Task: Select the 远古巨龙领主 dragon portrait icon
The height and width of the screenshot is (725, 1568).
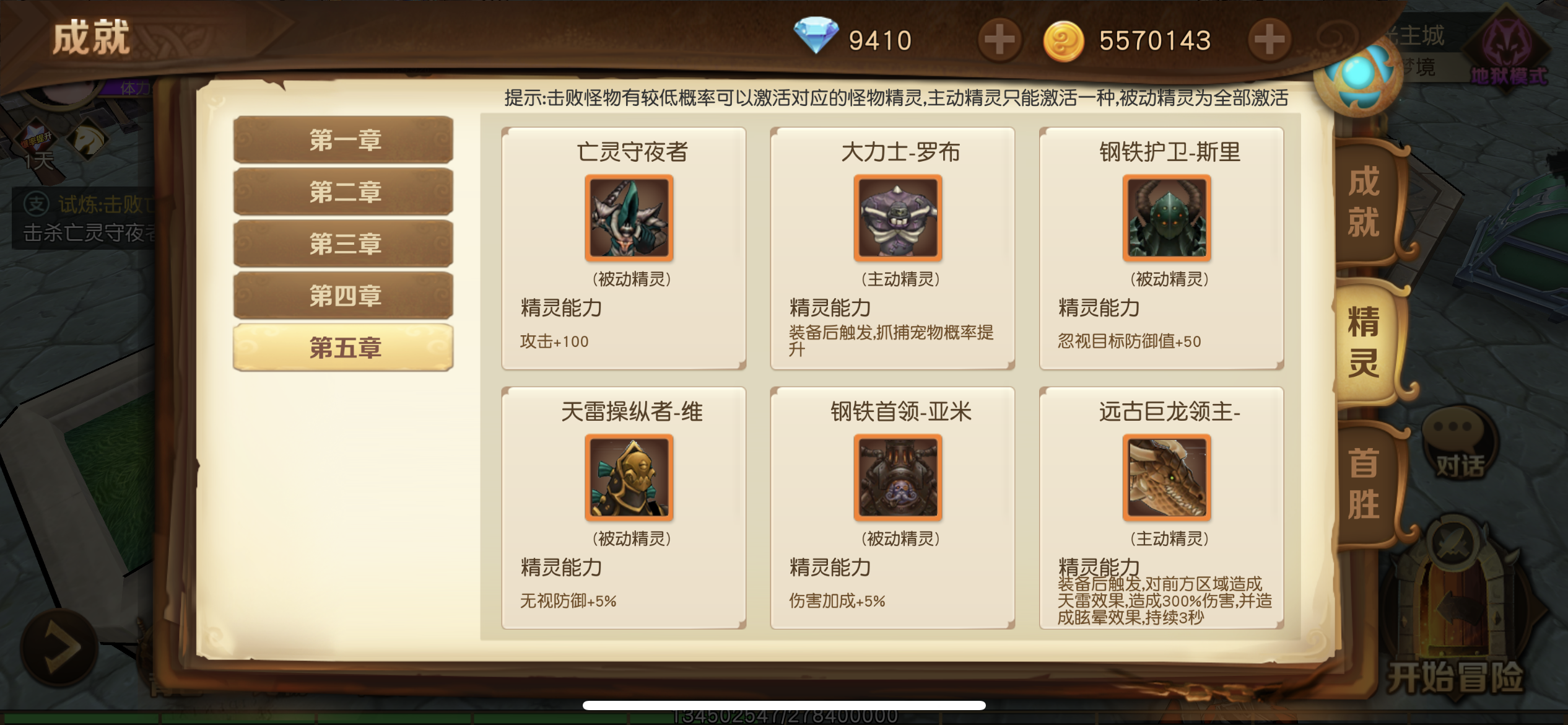Action: 1166,477
